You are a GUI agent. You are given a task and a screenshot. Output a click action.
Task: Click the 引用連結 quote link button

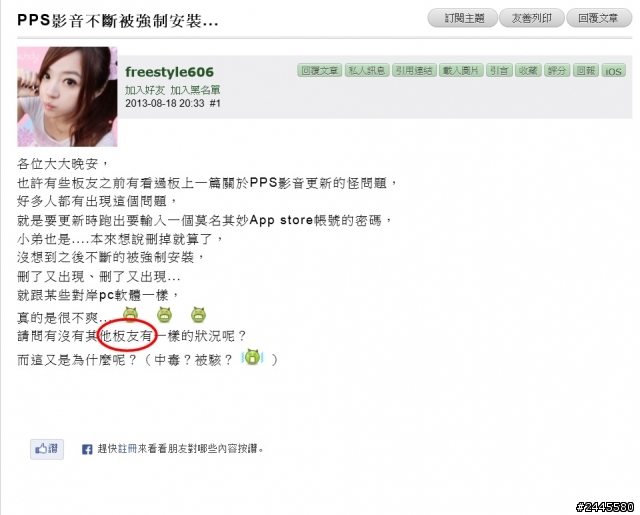click(414, 71)
